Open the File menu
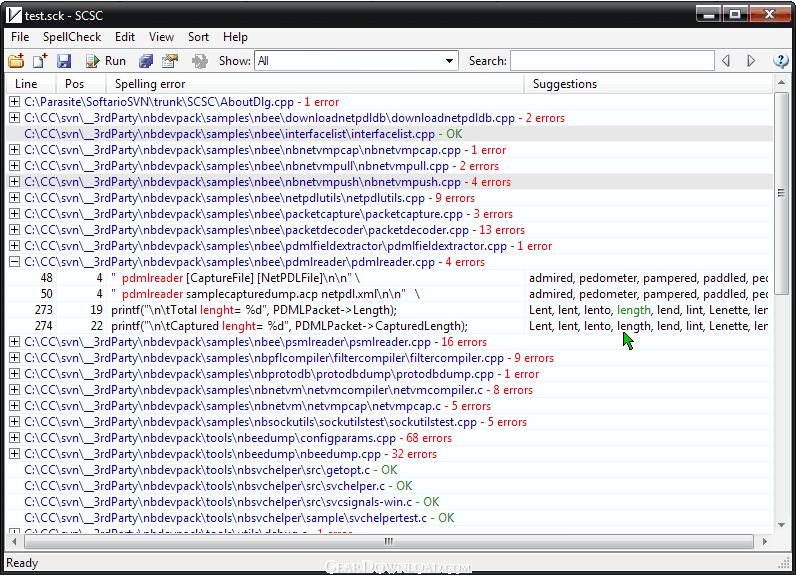 coord(20,37)
